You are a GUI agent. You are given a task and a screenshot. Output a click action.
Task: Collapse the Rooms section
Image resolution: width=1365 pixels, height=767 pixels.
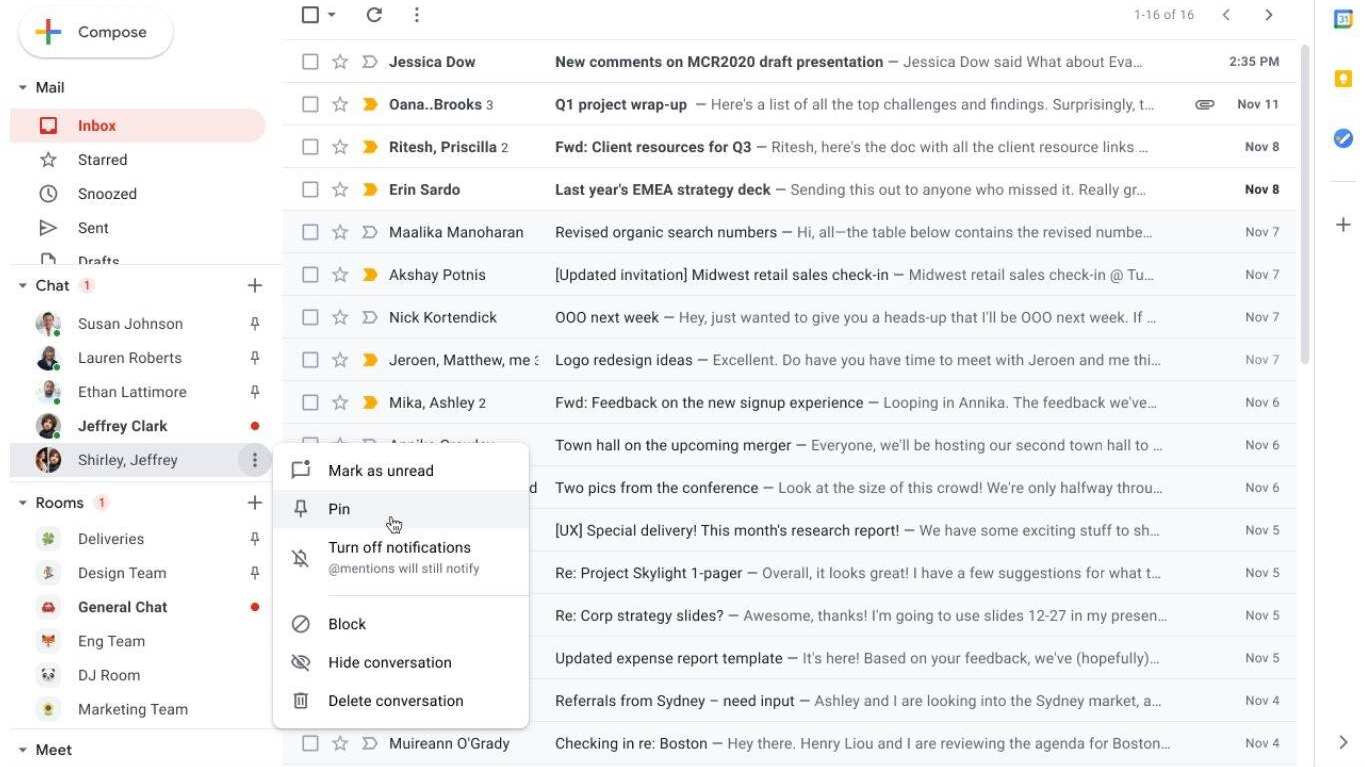click(23, 503)
